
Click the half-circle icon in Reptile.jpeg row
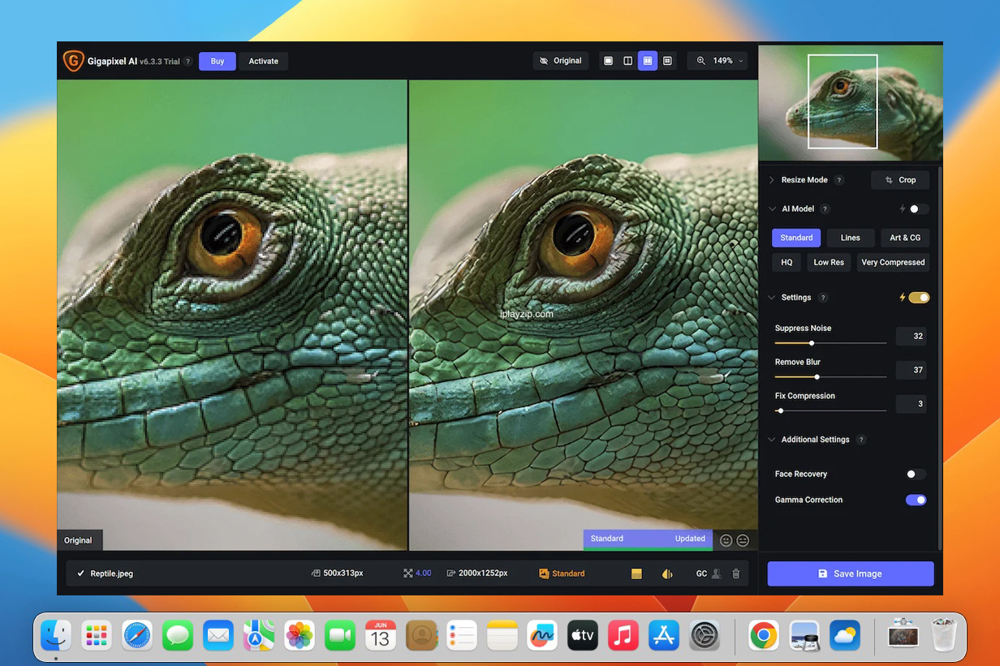(667, 574)
